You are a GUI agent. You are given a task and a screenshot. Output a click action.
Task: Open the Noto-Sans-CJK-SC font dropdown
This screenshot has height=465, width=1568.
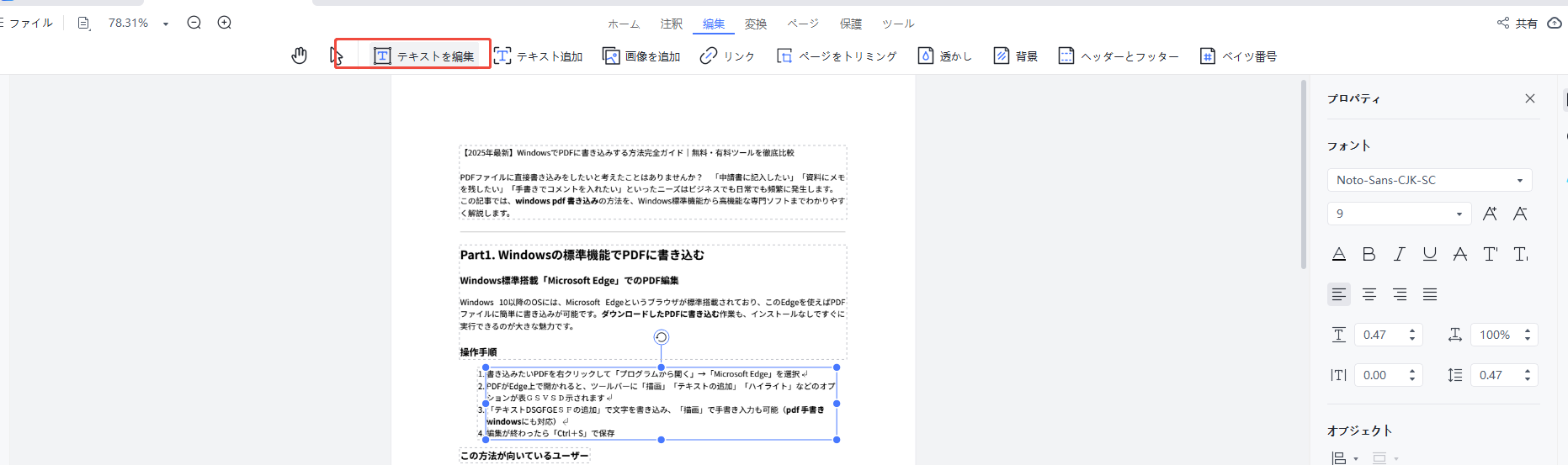pos(1429,180)
